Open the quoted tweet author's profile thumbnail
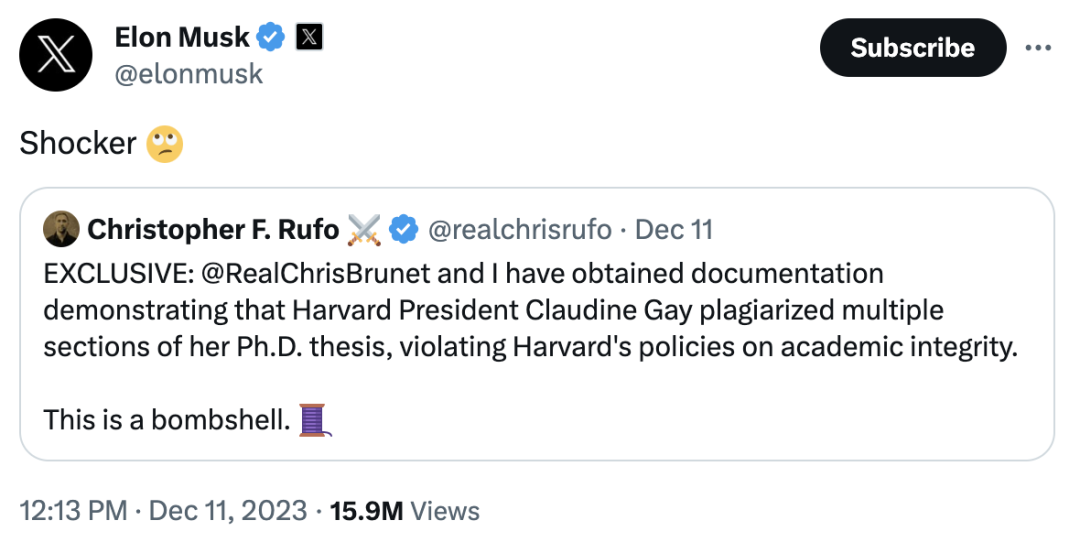 pyautogui.click(x=61, y=229)
